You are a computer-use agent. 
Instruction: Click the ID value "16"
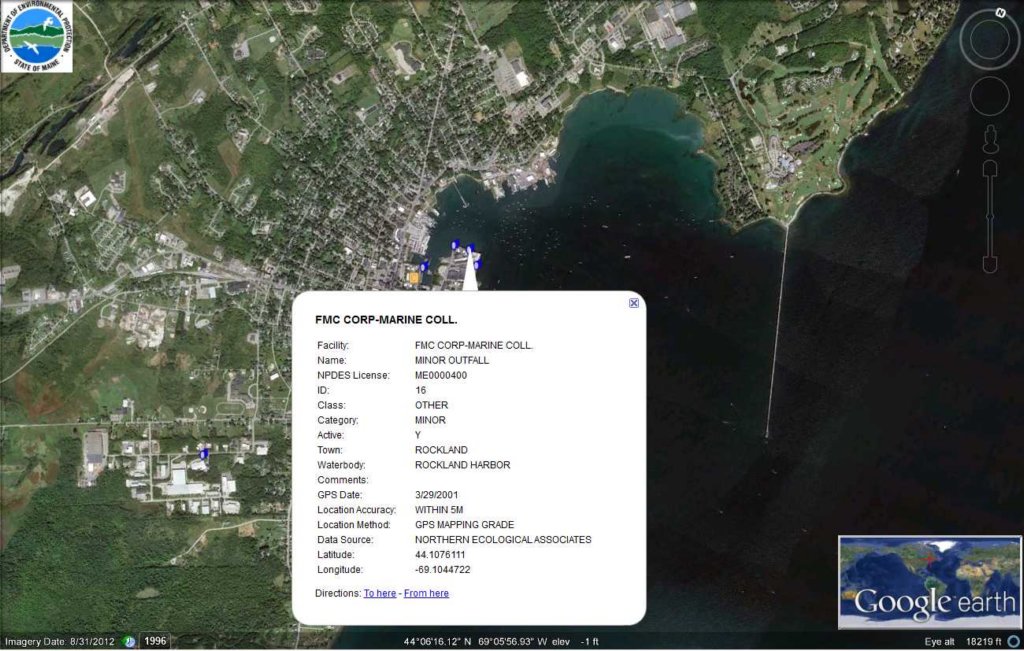(421, 390)
